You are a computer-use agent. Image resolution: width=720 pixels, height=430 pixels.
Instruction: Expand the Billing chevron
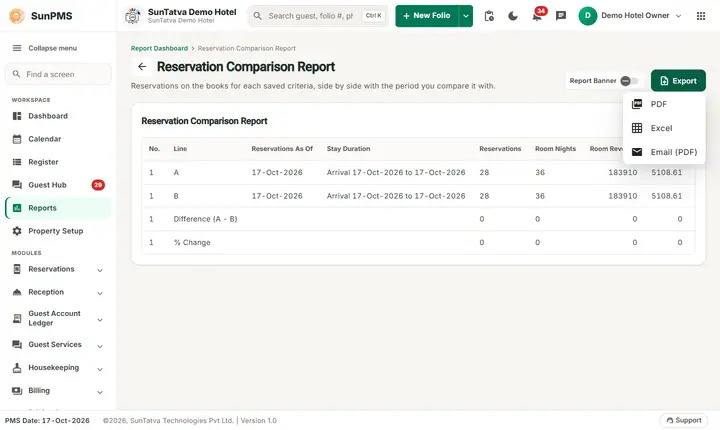pos(100,392)
